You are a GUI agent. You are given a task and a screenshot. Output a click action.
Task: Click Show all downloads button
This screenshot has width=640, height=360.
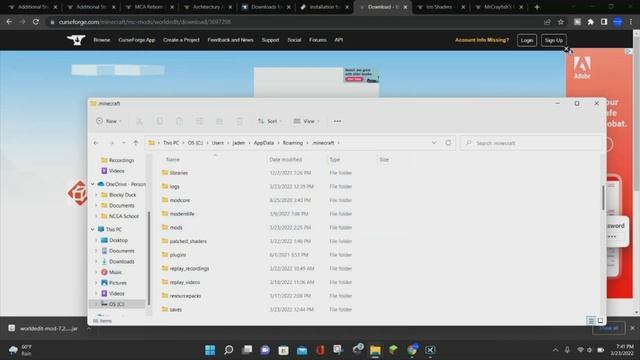pos(609,328)
